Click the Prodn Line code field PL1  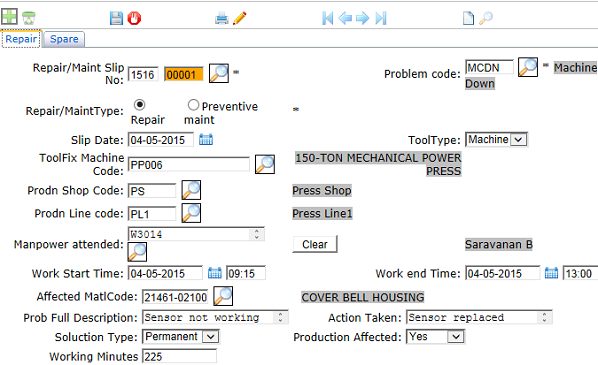[x=152, y=214]
